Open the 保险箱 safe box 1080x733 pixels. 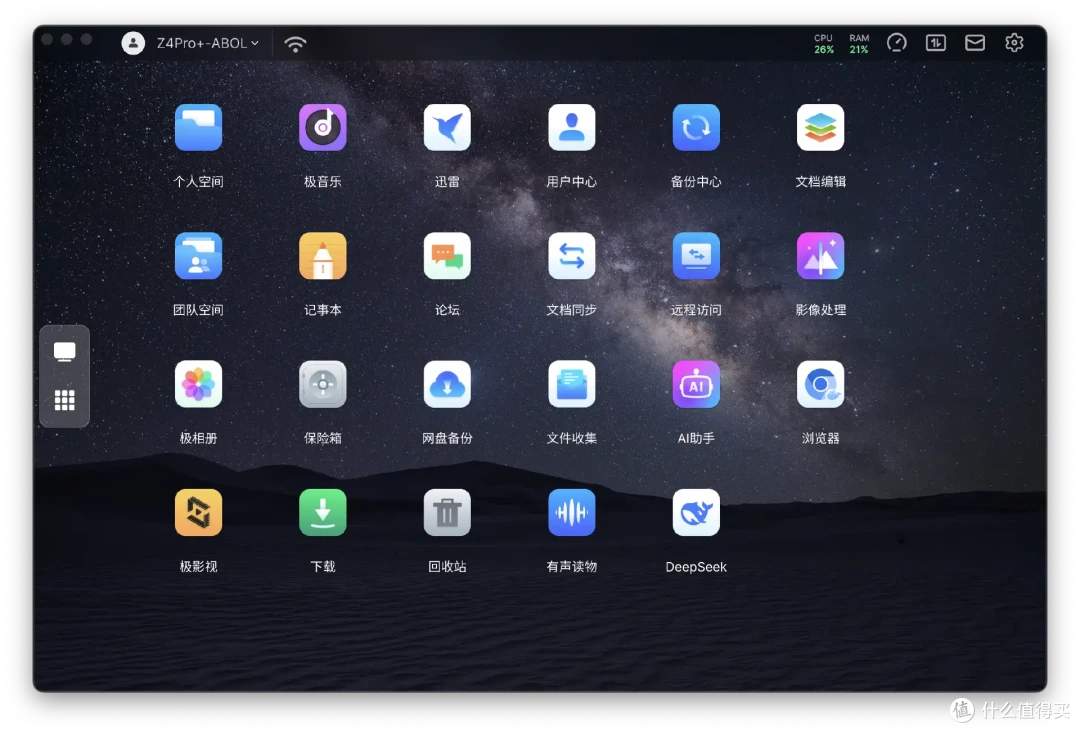322,384
